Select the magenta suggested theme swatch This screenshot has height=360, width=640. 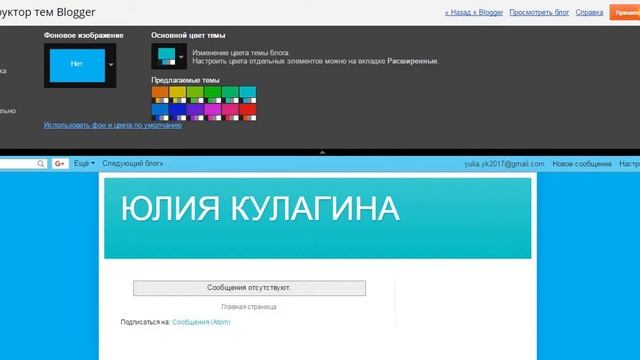[x=213, y=112]
